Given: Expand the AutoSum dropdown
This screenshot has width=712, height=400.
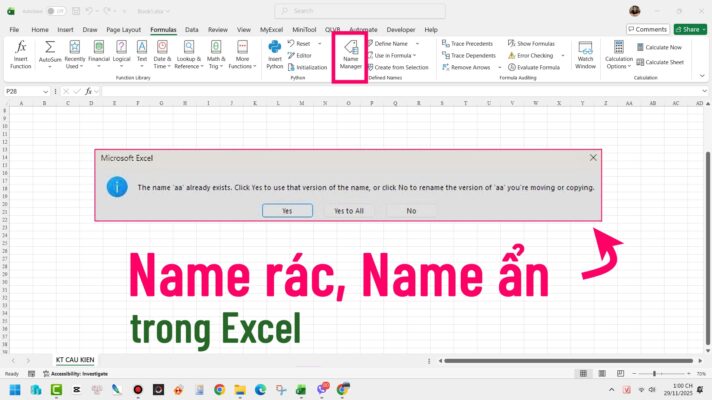Looking at the screenshot, I should 49,66.
